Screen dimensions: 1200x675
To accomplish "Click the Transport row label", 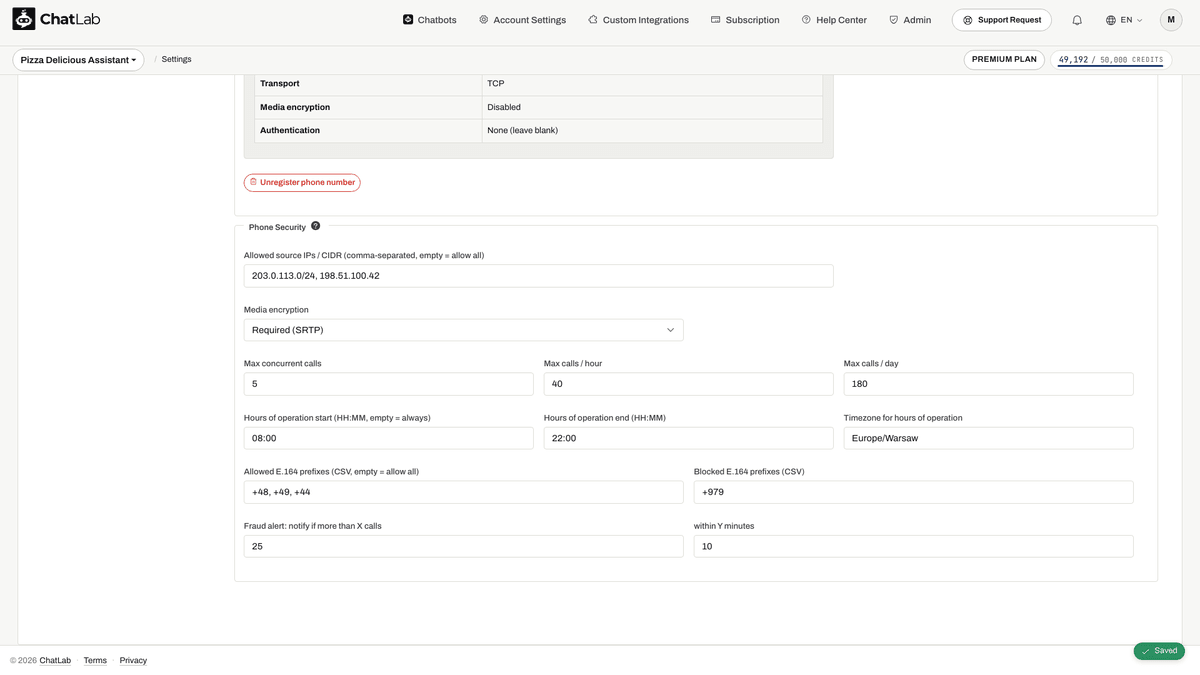I will pyautogui.click(x=280, y=84).
